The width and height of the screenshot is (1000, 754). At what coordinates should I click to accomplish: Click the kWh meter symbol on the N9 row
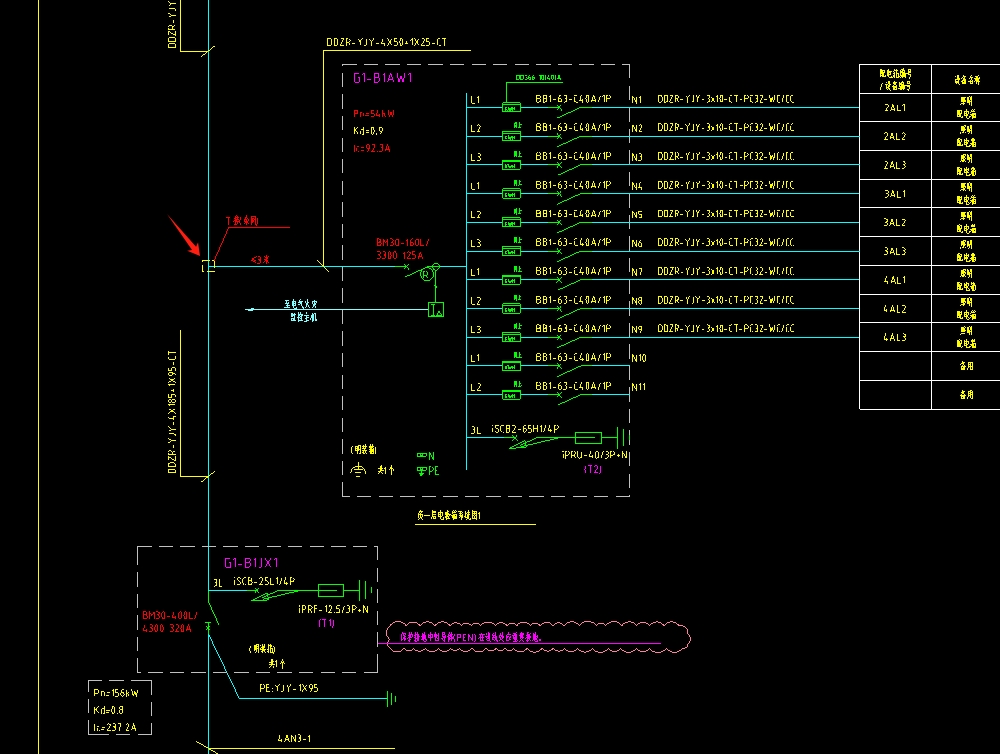[511, 337]
